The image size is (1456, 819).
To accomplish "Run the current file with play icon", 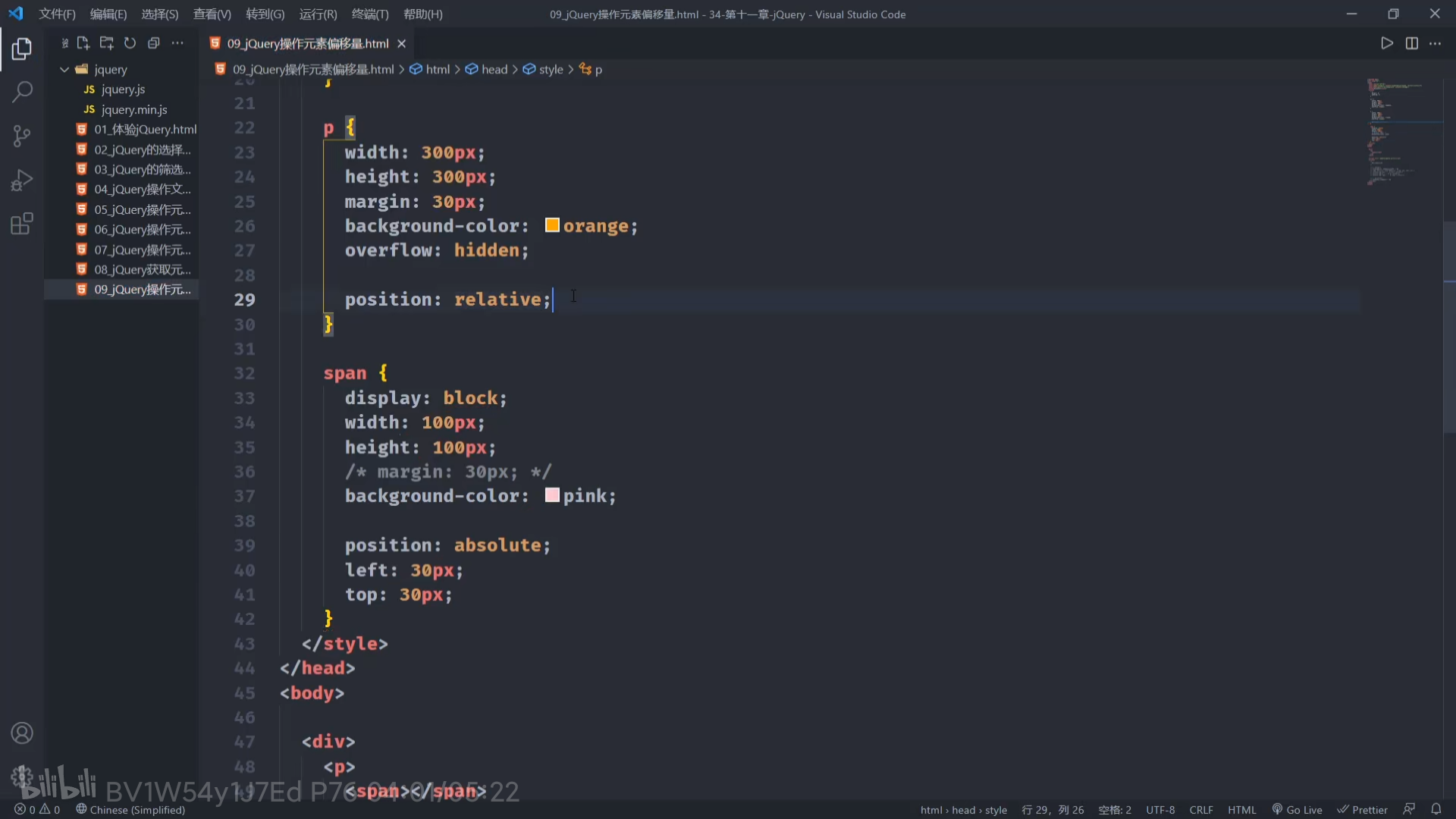I will tap(1387, 43).
